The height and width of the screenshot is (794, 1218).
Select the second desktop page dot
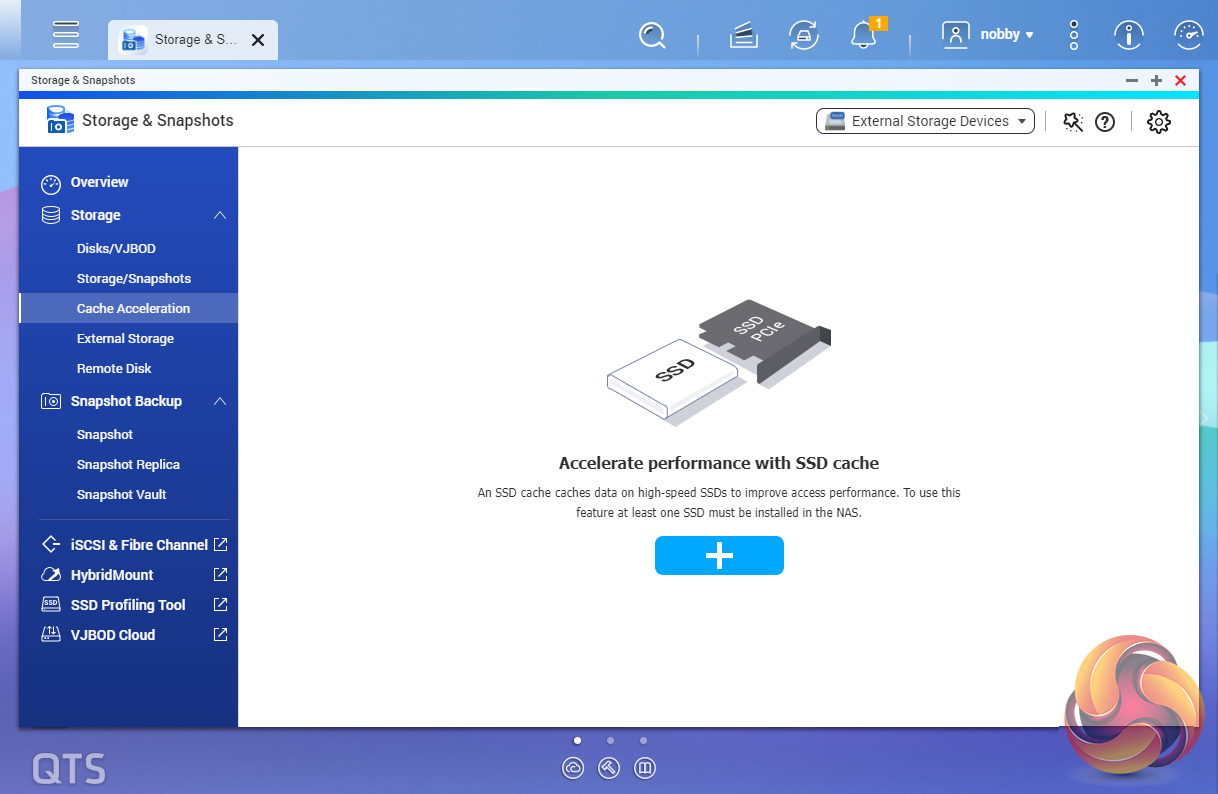click(610, 741)
